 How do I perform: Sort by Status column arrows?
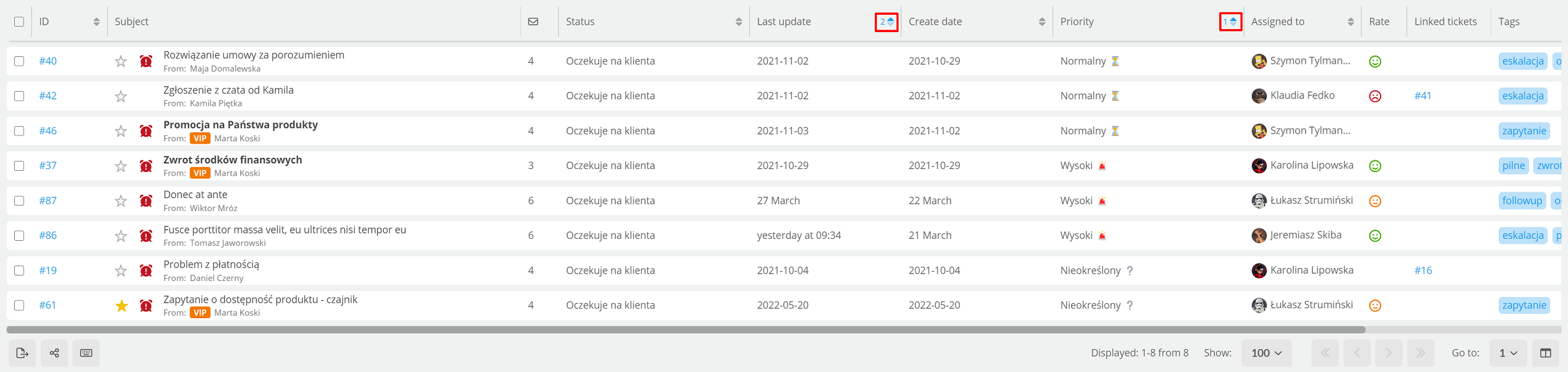[739, 22]
